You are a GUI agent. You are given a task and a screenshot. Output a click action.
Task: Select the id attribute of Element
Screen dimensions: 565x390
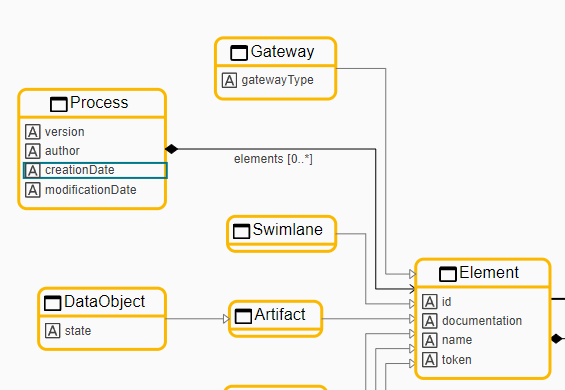point(483,302)
